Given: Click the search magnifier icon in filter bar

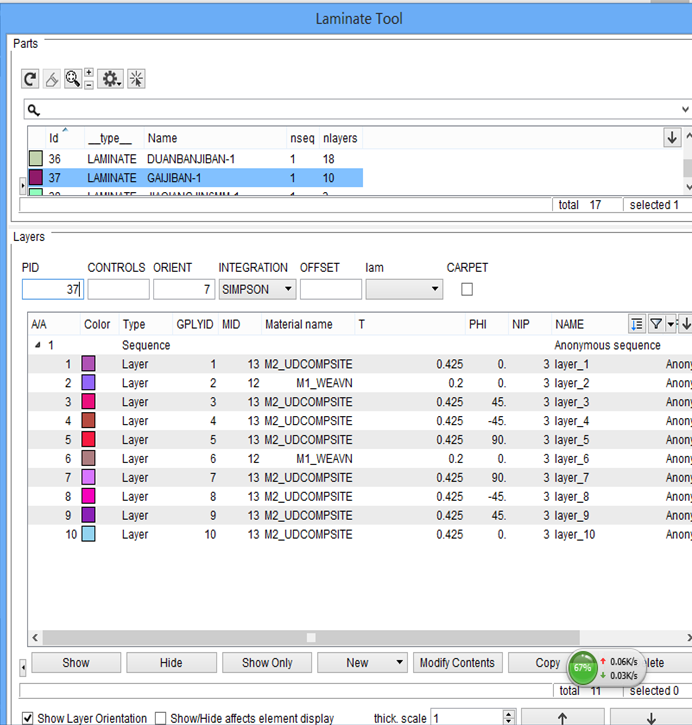Looking at the screenshot, I should pos(33,110).
